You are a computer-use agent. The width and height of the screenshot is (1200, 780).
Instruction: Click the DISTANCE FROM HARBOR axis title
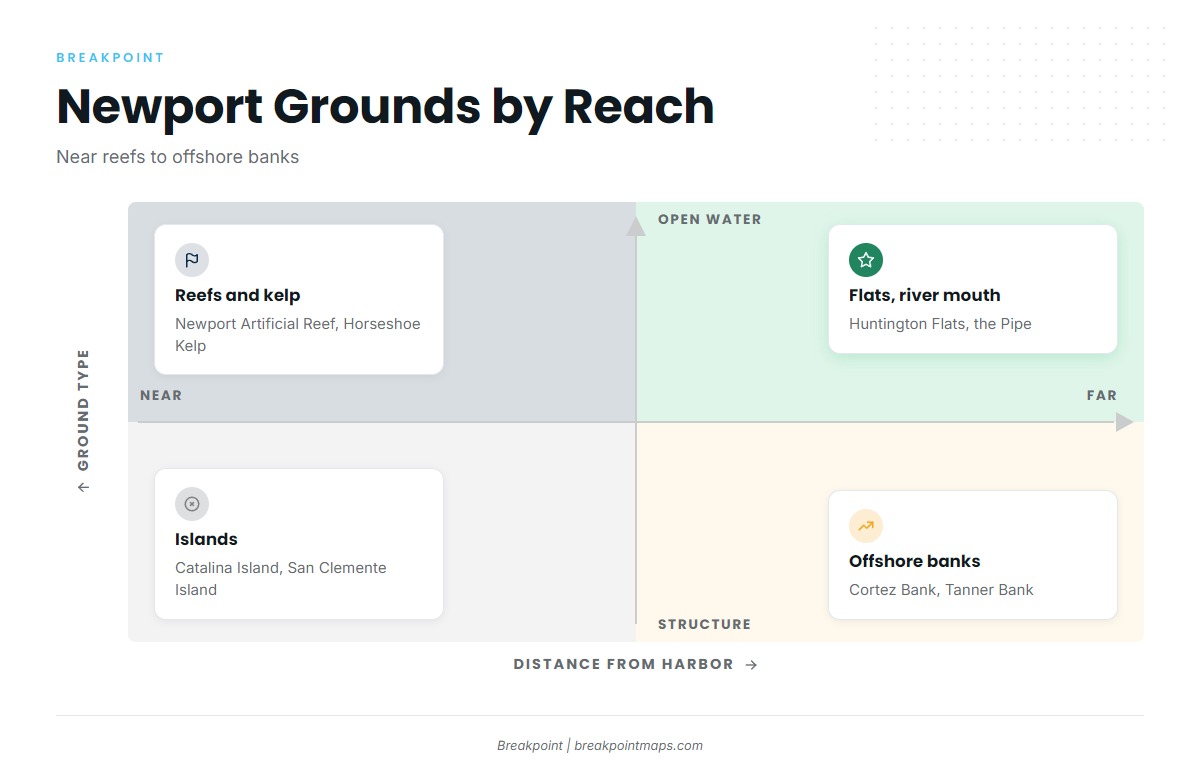pyautogui.click(x=624, y=665)
